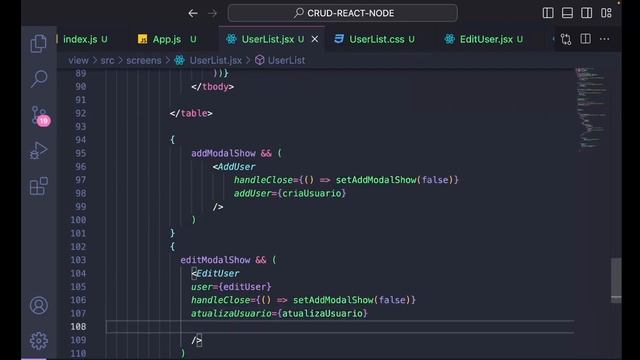Image resolution: width=640 pixels, height=360 pixels.
Task: Switch to the UserList.css tab
Action: [x=376, y=39]
